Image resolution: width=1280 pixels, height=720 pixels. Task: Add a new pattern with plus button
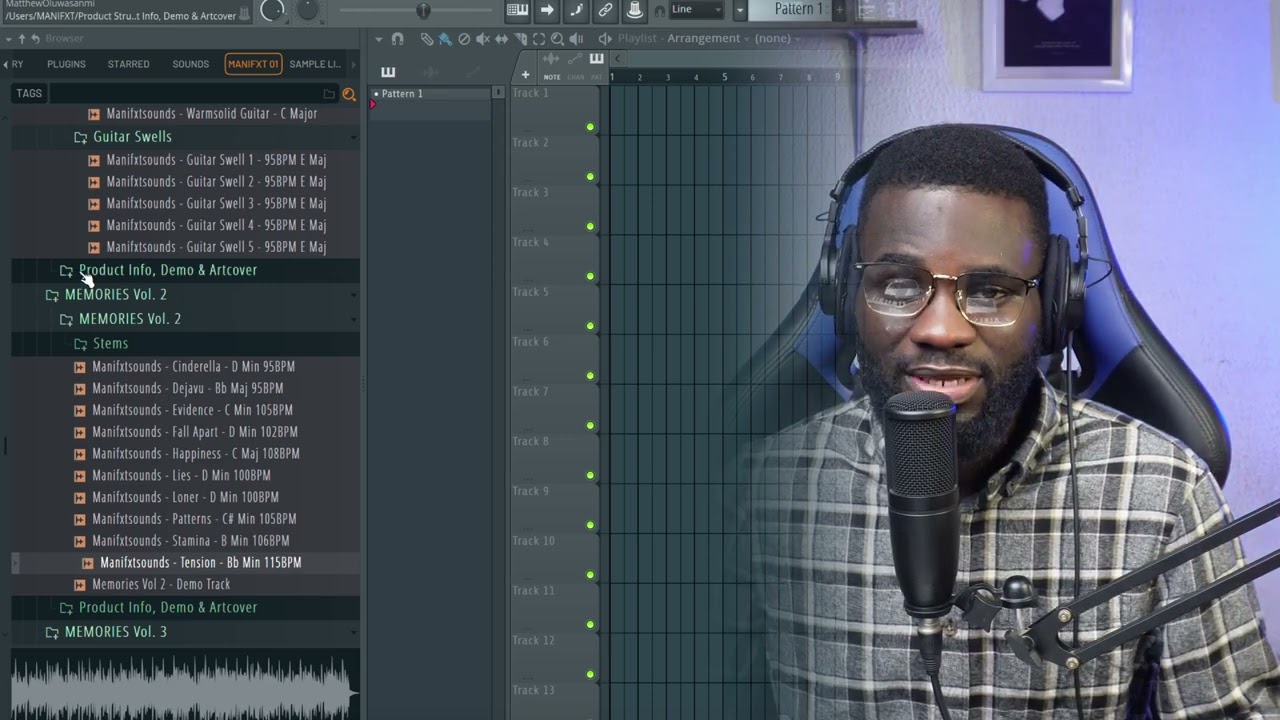pyautogui.click(x=839, y=9)
